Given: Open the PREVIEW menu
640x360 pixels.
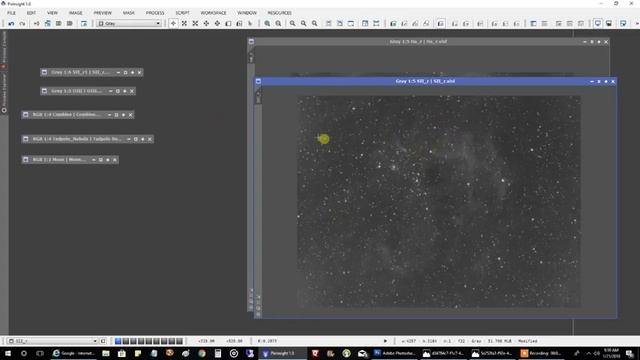Looking at the screenshot, I should (x=102, y=13).
